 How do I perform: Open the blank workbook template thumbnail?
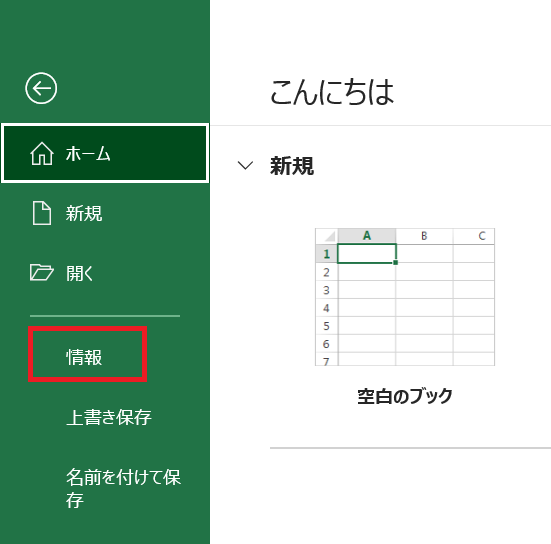tap(405, 297)
